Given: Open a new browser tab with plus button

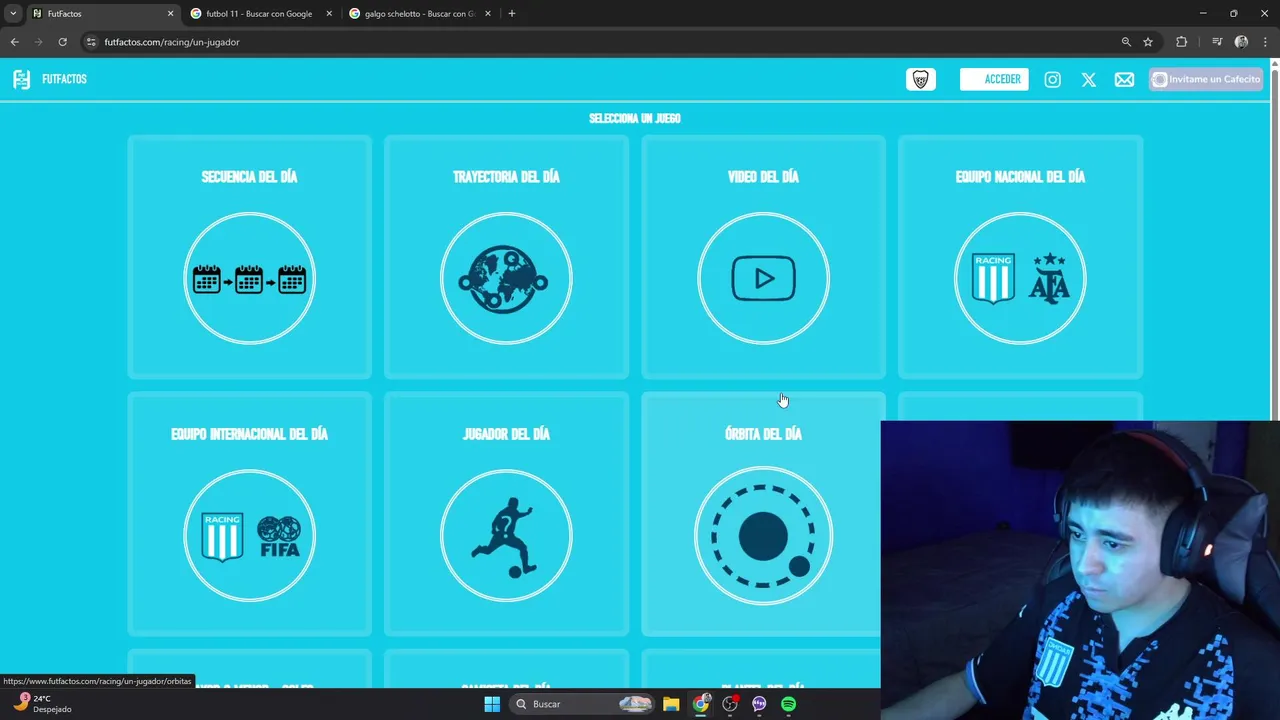Looking at the screenshot, I should click(x=512, y=14).
